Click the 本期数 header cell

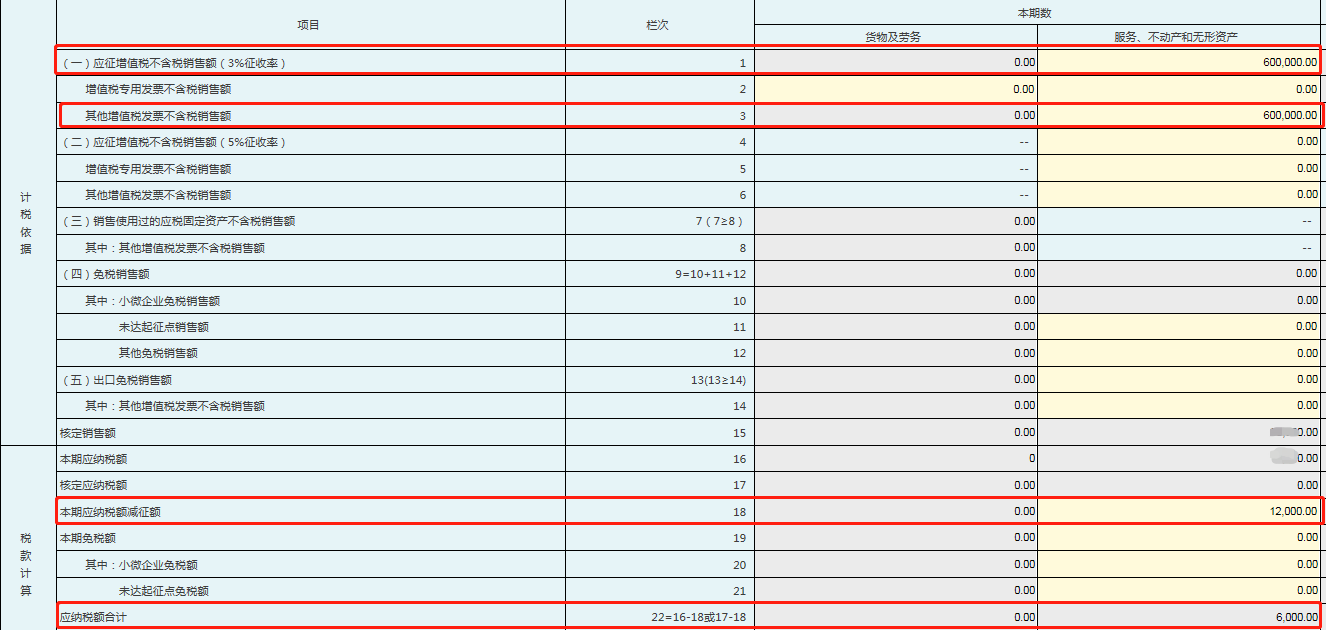[1039, 12]
